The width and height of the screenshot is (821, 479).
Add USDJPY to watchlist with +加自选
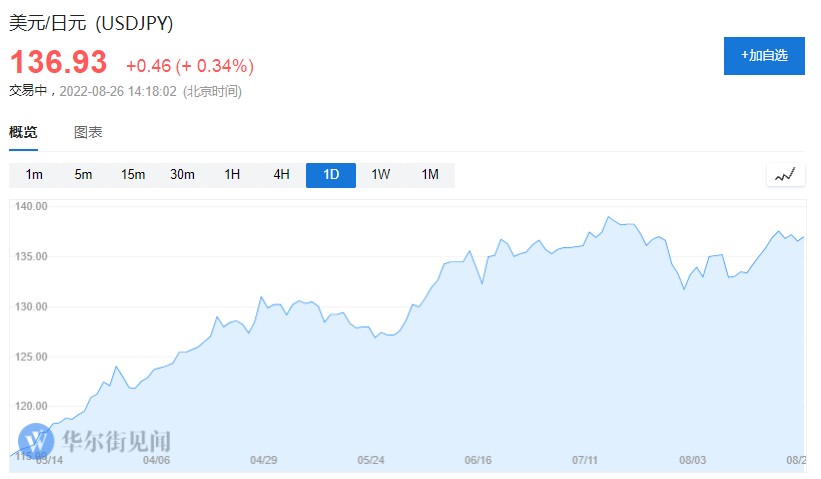click(x=764, y=56)
